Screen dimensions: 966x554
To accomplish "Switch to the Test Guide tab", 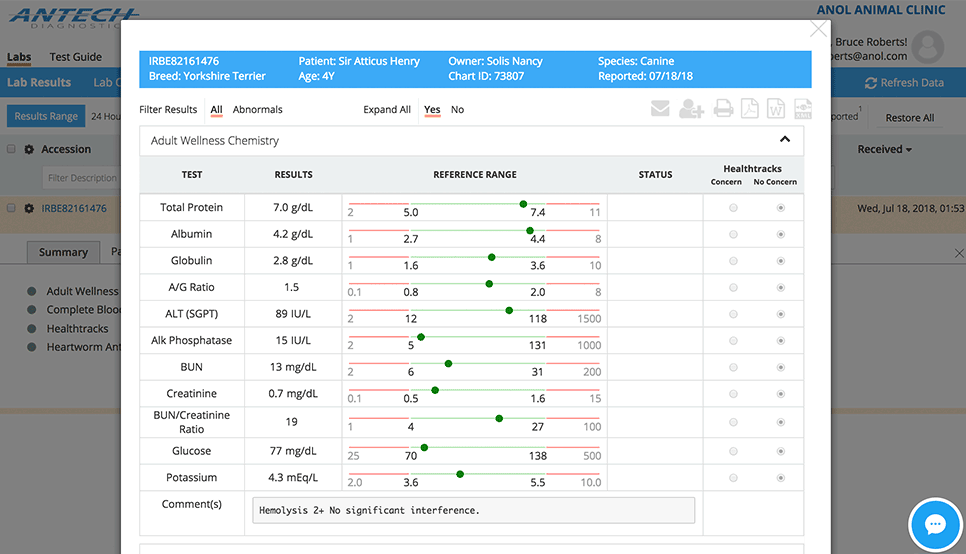I will tap(76, 57).
